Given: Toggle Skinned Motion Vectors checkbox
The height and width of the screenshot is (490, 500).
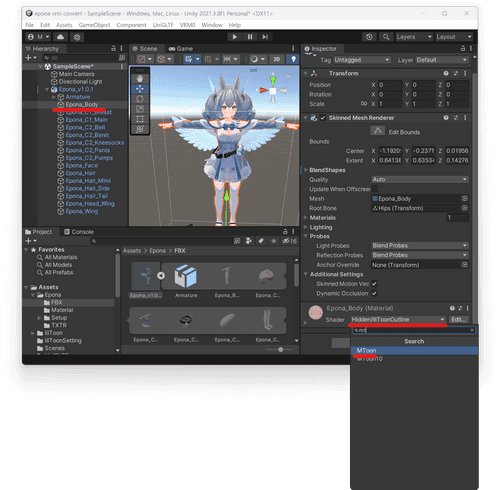Looking at the screenshot, I should 374,284.
